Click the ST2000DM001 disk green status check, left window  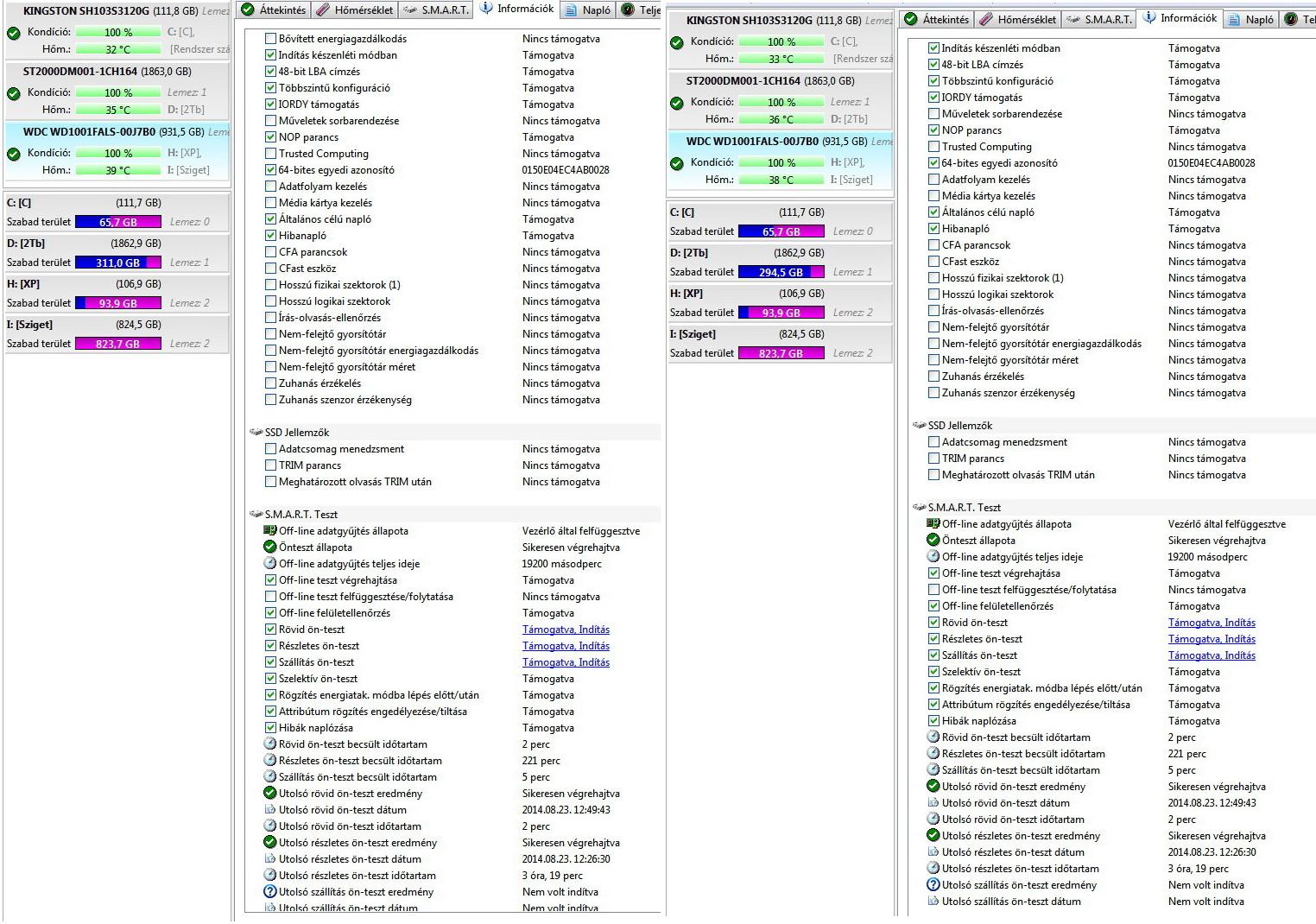coord(13,93)
